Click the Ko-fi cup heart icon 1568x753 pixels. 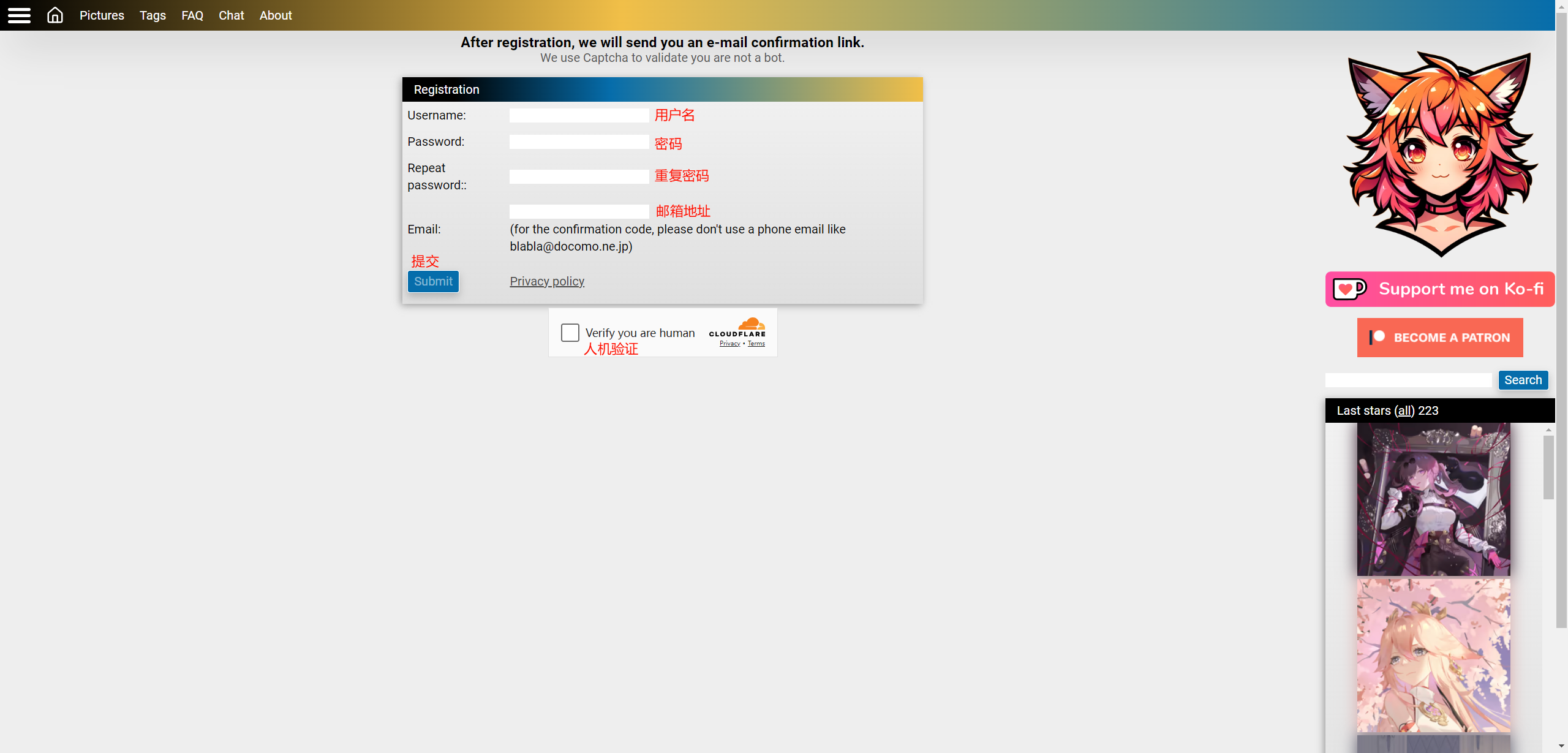tap(1349, 289)
